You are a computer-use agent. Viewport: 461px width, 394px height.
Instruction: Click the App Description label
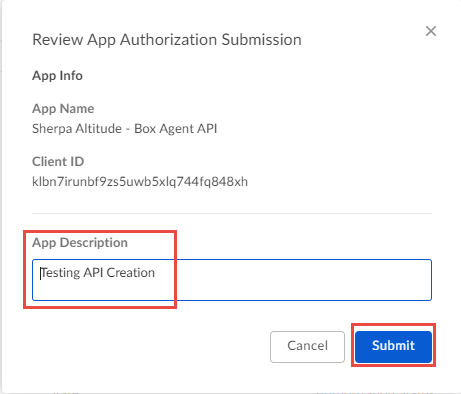(80, 243)
